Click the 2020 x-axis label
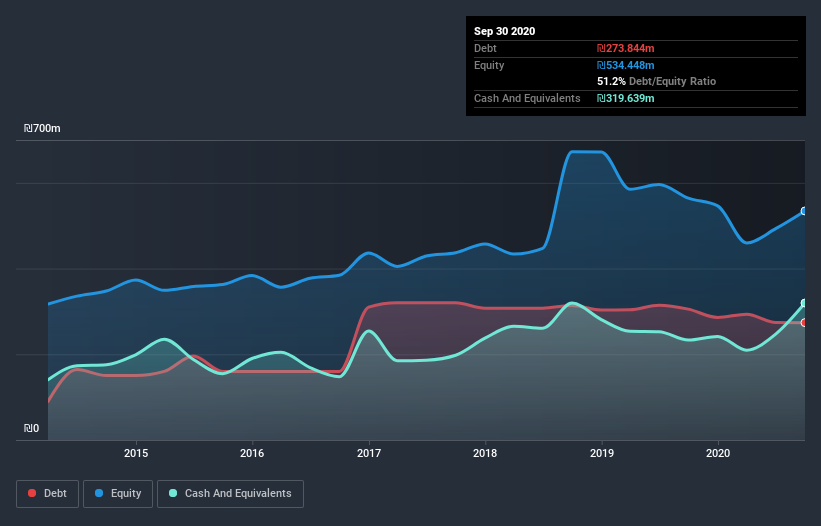This screenshot has height=526, width=821. [x=718, y=453]
